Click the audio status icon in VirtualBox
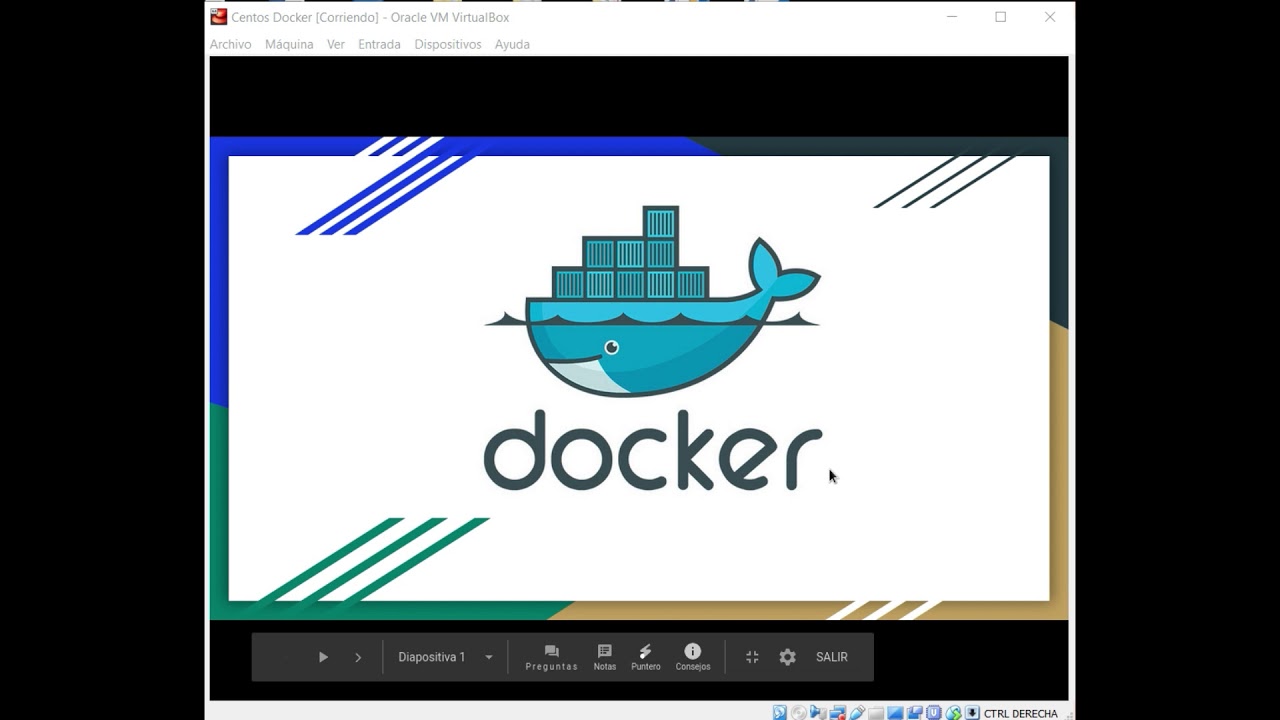Screen dimensions: 1280x720 click(818, 713)
